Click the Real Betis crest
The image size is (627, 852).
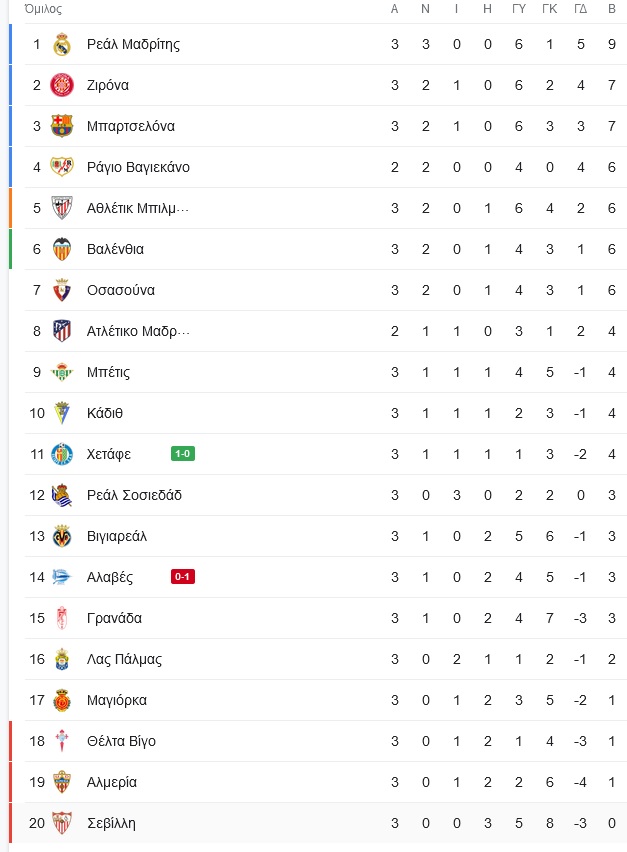click(62, 372)
